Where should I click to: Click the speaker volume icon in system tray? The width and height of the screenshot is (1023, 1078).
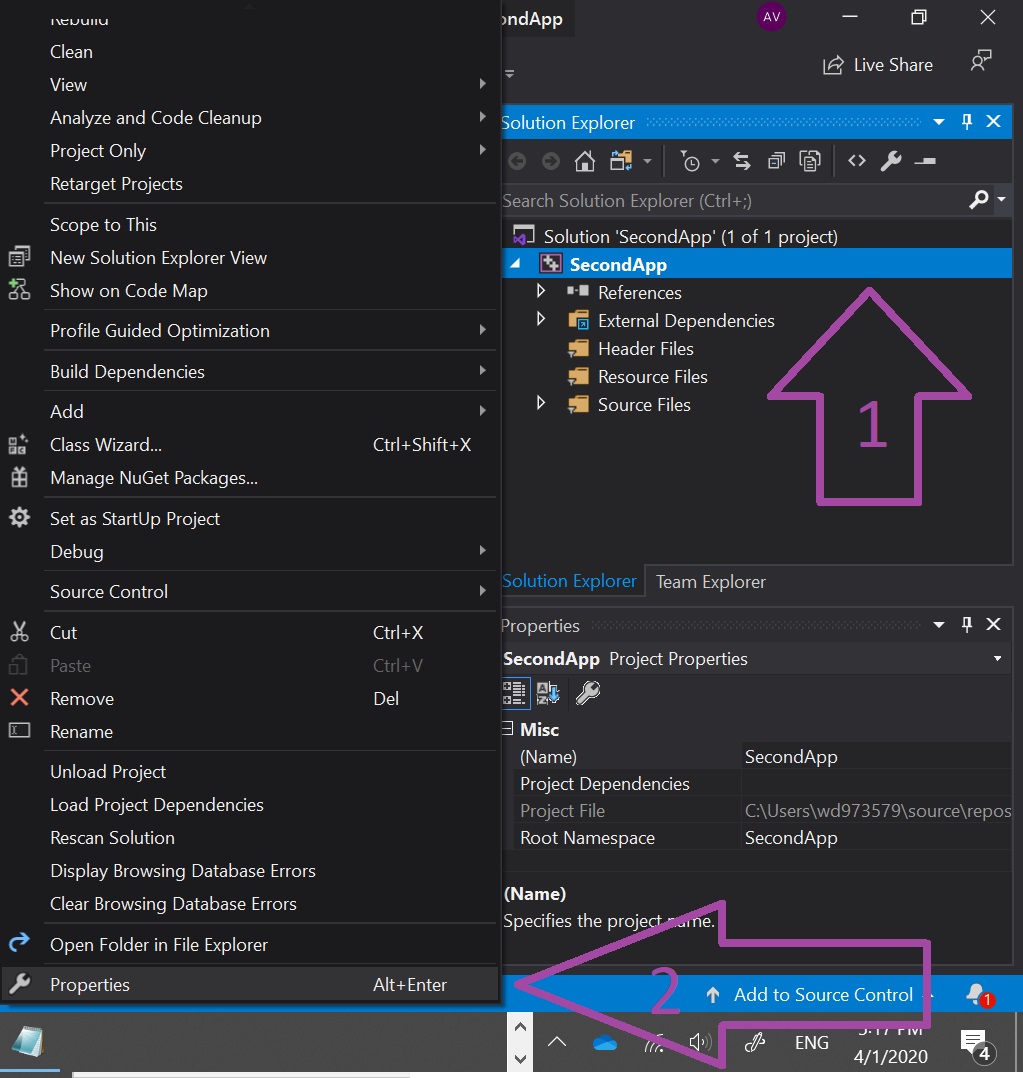[x=700, y=1043]
